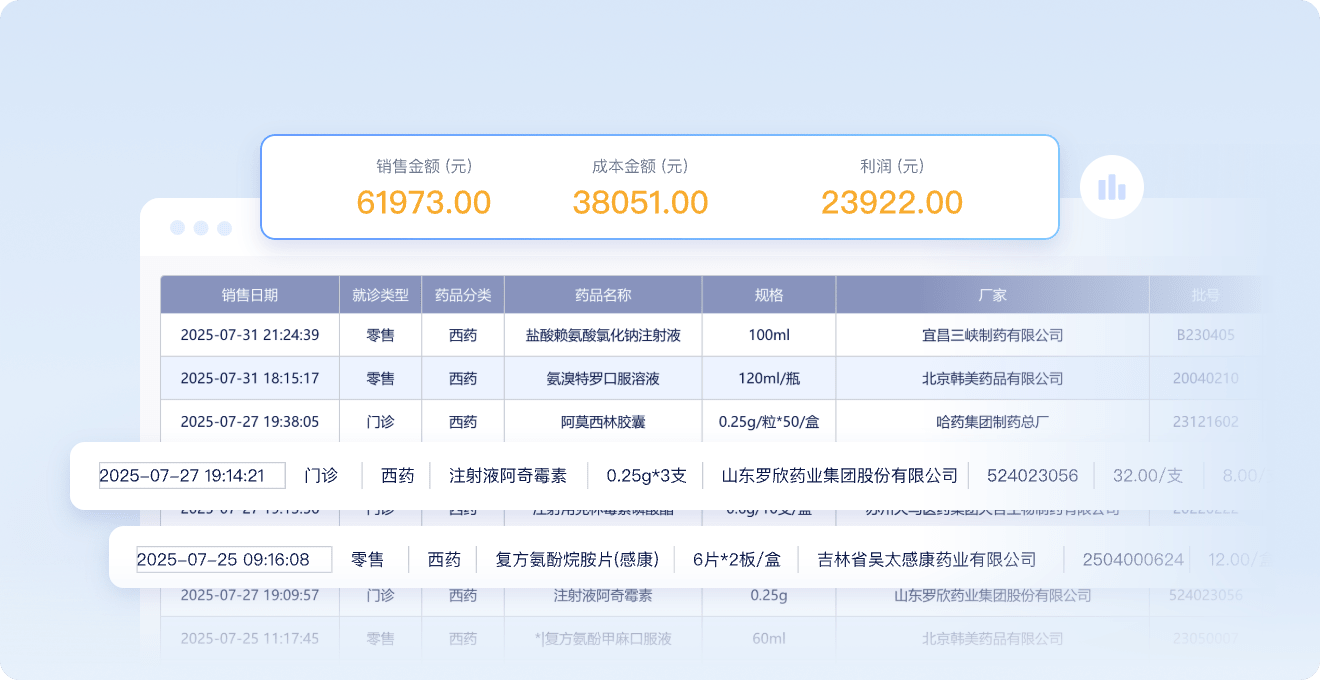Screen dimensions: 1320x680
Task: Click the 就诊类型 column header
Action: click(380, 295)
